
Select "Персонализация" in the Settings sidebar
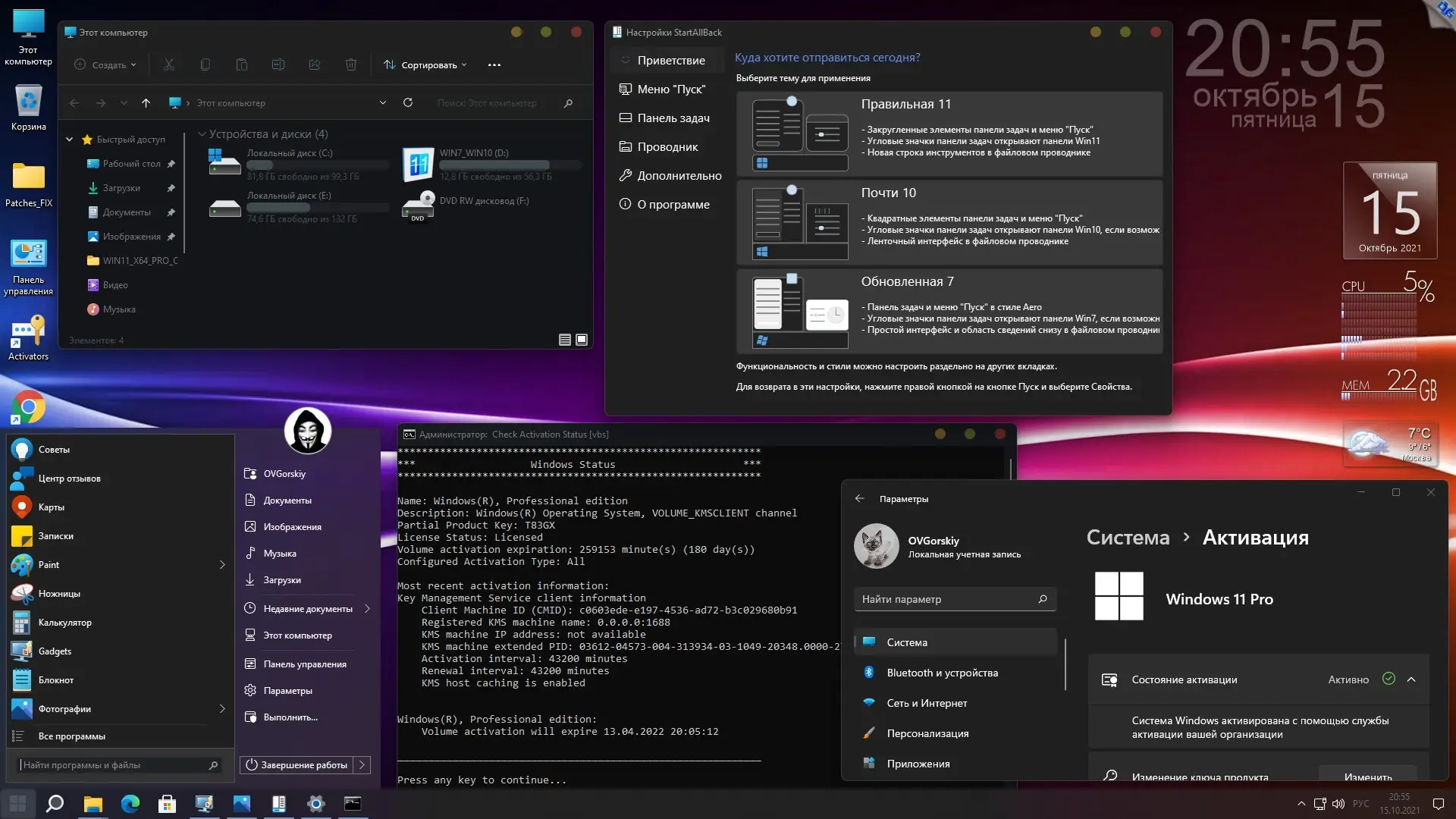point(927,733)
